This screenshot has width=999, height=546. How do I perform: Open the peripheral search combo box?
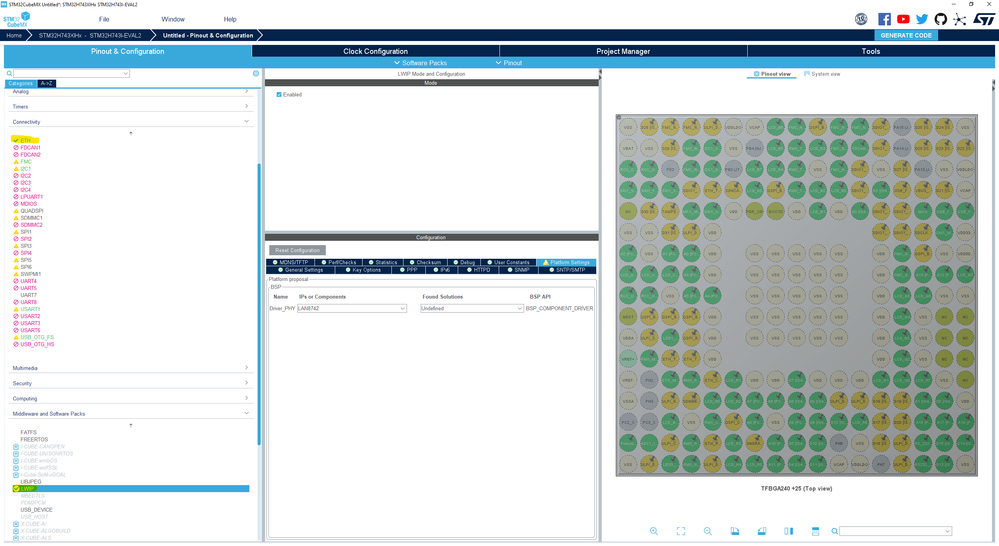[71, 73]
